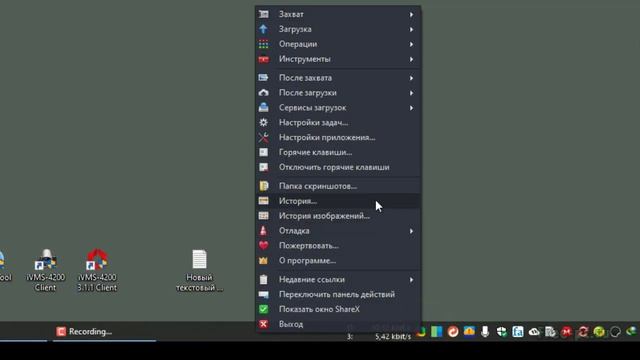640x360 pixels.
Task: Click the Отладка traffic cone icon
Action: 264,231
